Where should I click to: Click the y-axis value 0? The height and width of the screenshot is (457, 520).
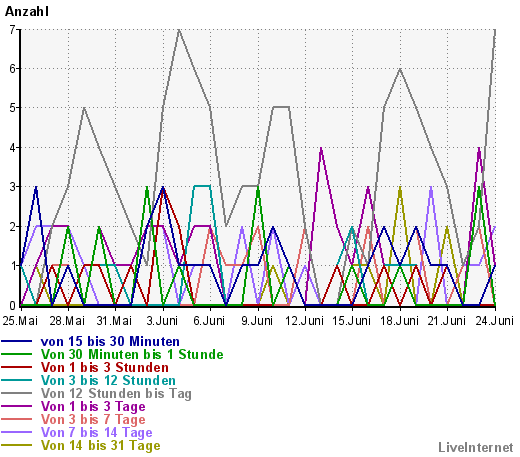coord(13,305)
